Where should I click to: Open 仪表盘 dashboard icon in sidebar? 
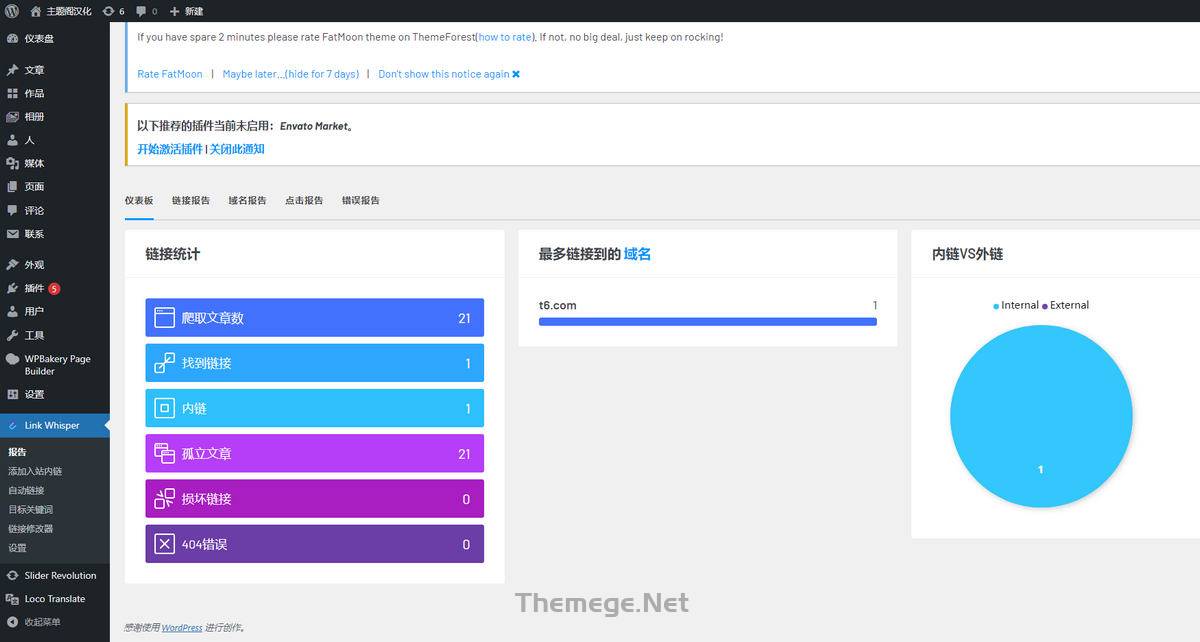(x=12, y=38)
